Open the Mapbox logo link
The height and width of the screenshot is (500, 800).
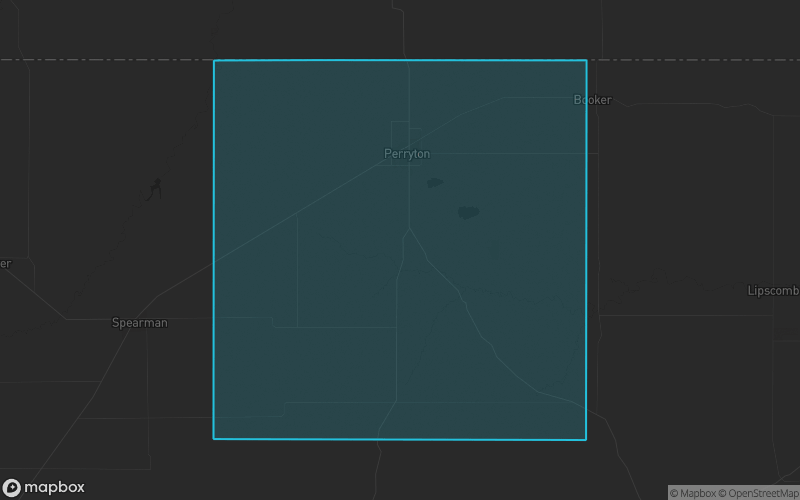pyautogui.click(x=43, y=487)
